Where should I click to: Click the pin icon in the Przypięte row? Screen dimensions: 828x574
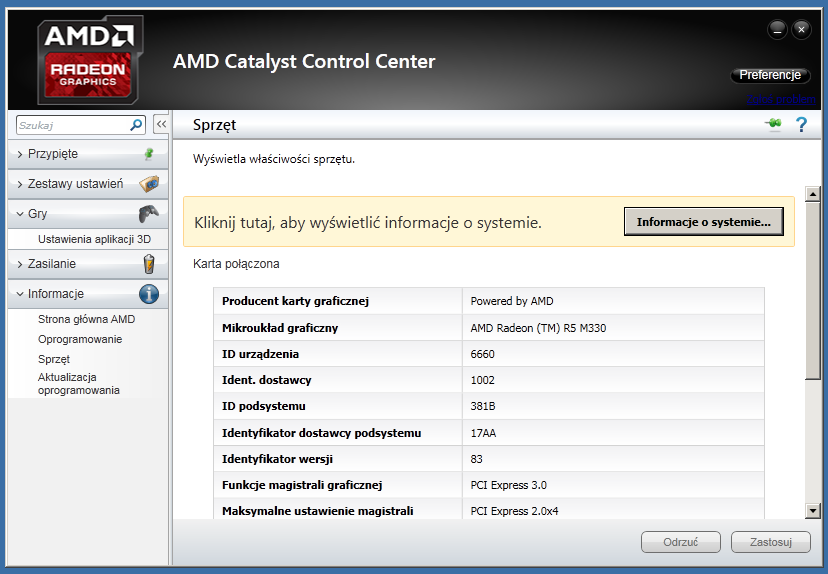point(148,154)
